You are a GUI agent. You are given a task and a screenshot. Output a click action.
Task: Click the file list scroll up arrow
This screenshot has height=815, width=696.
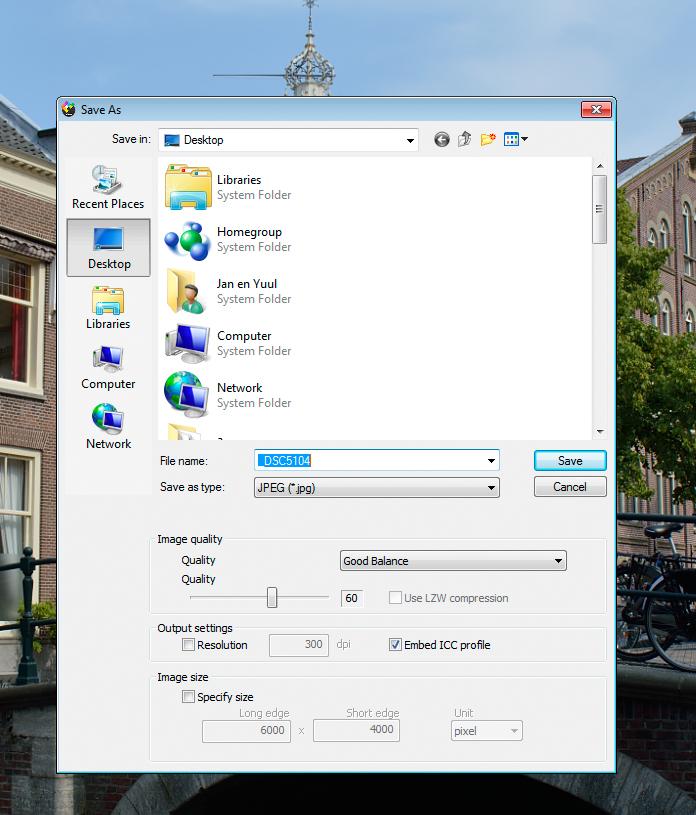coord(599,166)
